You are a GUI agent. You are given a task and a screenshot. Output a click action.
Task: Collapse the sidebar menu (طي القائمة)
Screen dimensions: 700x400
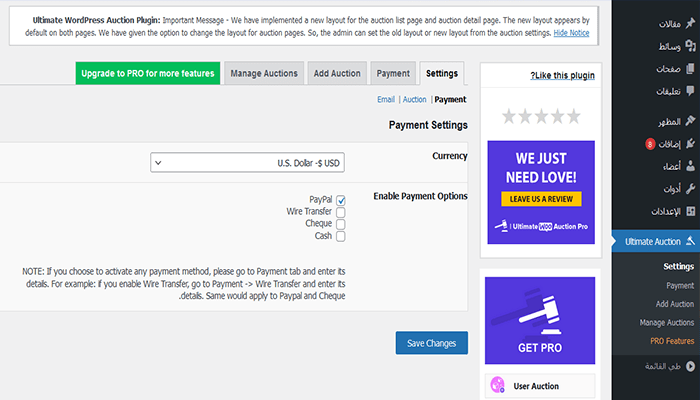pyautogui.click(x=690, y=368)
